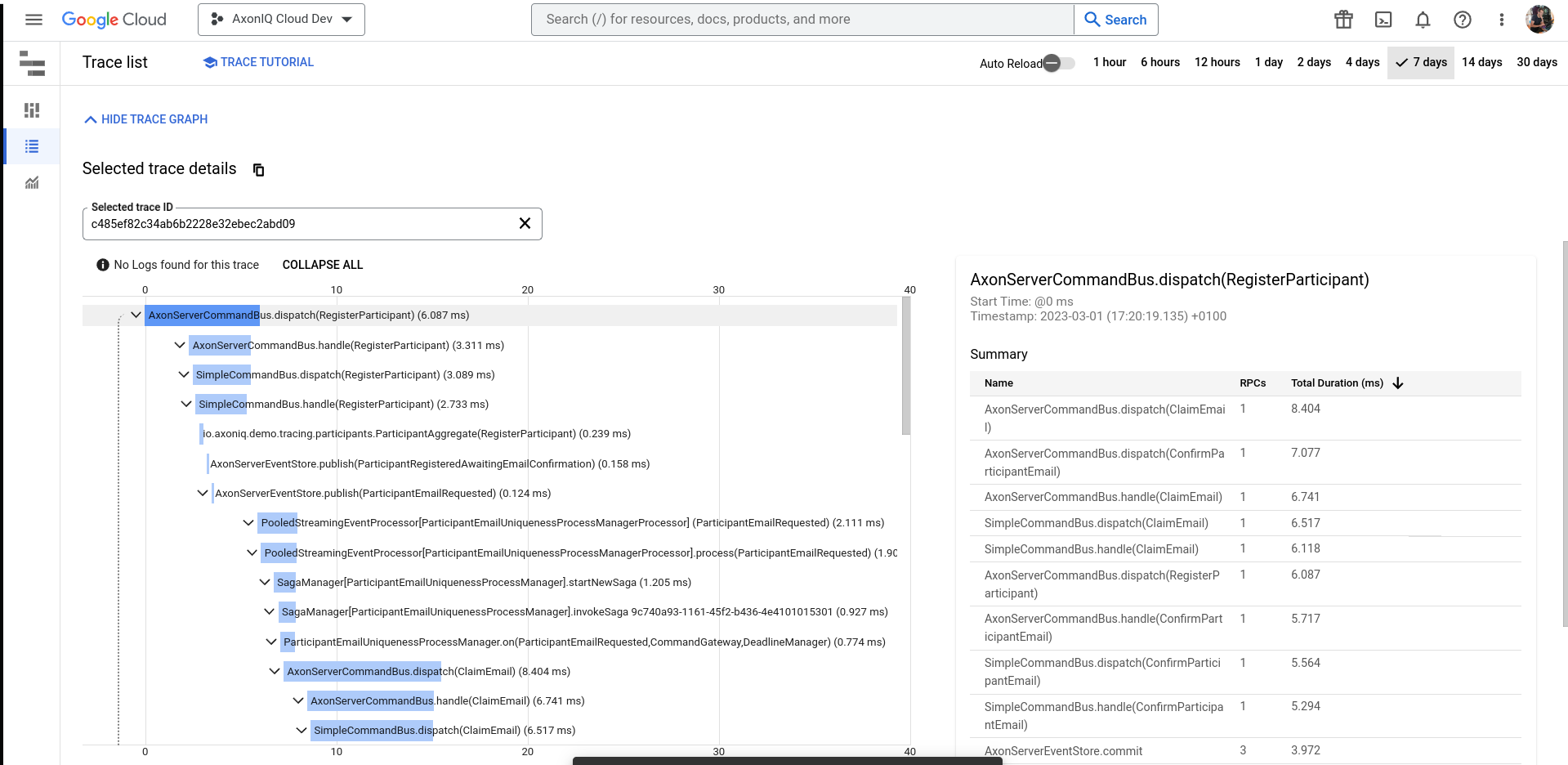1568x765 pixels.
Task: Collapse SimpleCommandBus.dispatch(RegisterParticipant) span
Action: [x=184, y=374]
